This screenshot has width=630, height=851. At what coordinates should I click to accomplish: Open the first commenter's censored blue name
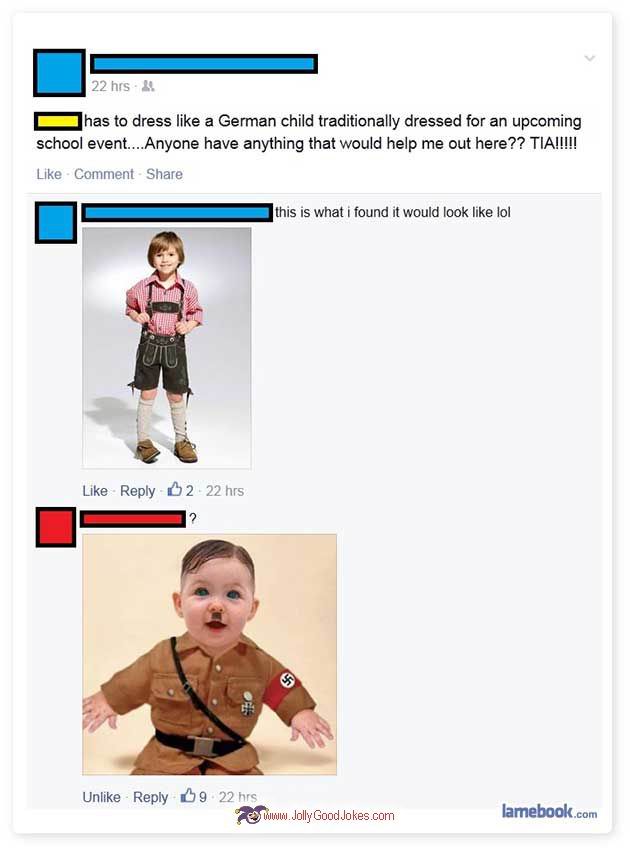click(x=177, y=212)
